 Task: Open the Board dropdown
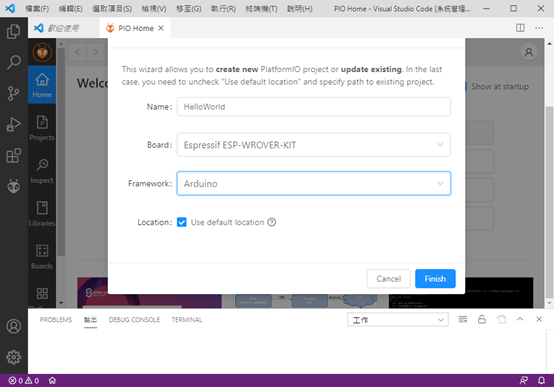[314, 145]
